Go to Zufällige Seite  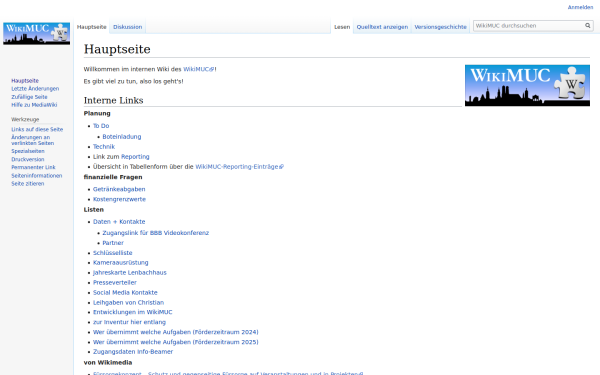29,97
